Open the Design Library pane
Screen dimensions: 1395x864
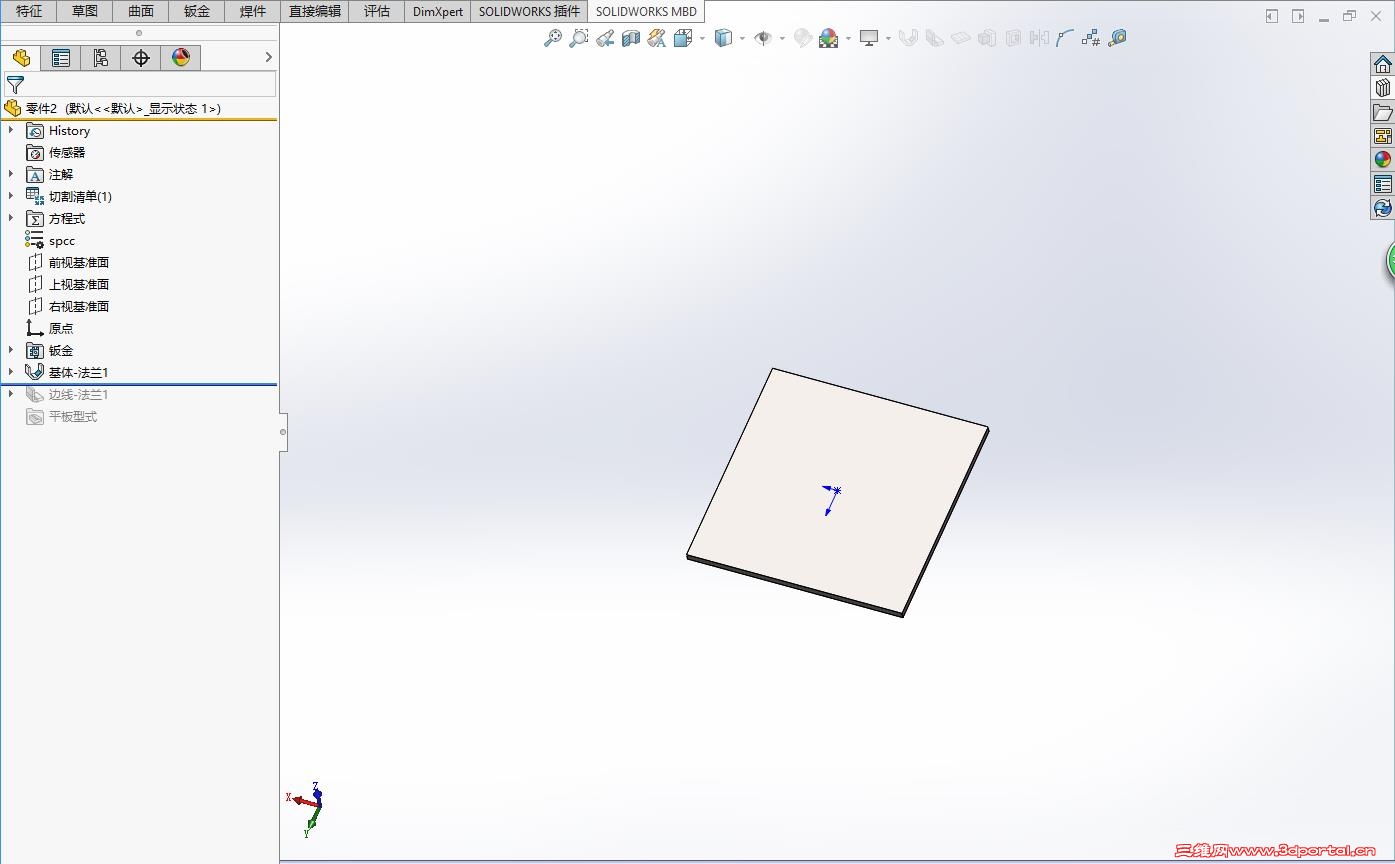[1382, 88]
